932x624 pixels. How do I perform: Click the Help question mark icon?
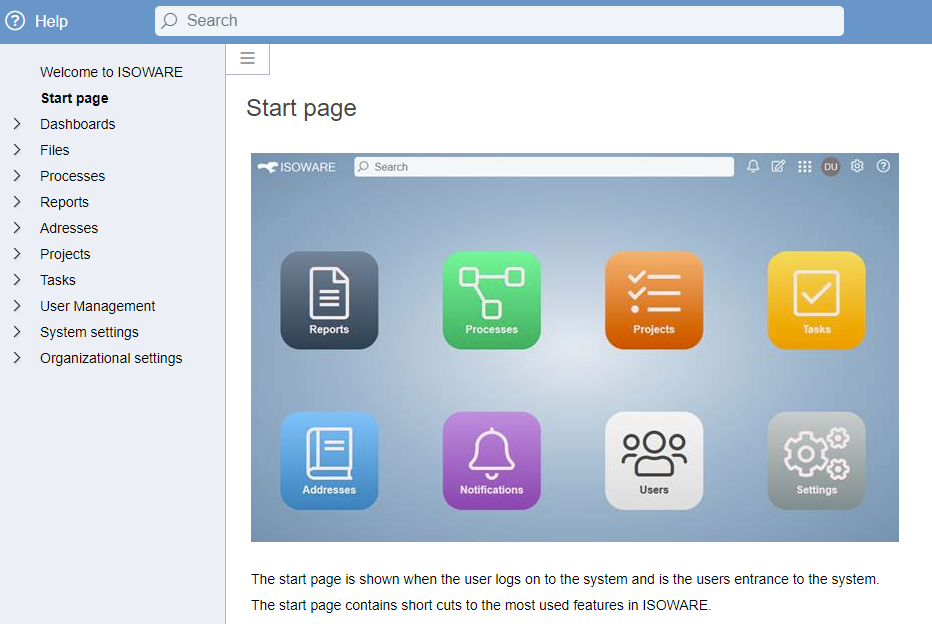[15, 21]
